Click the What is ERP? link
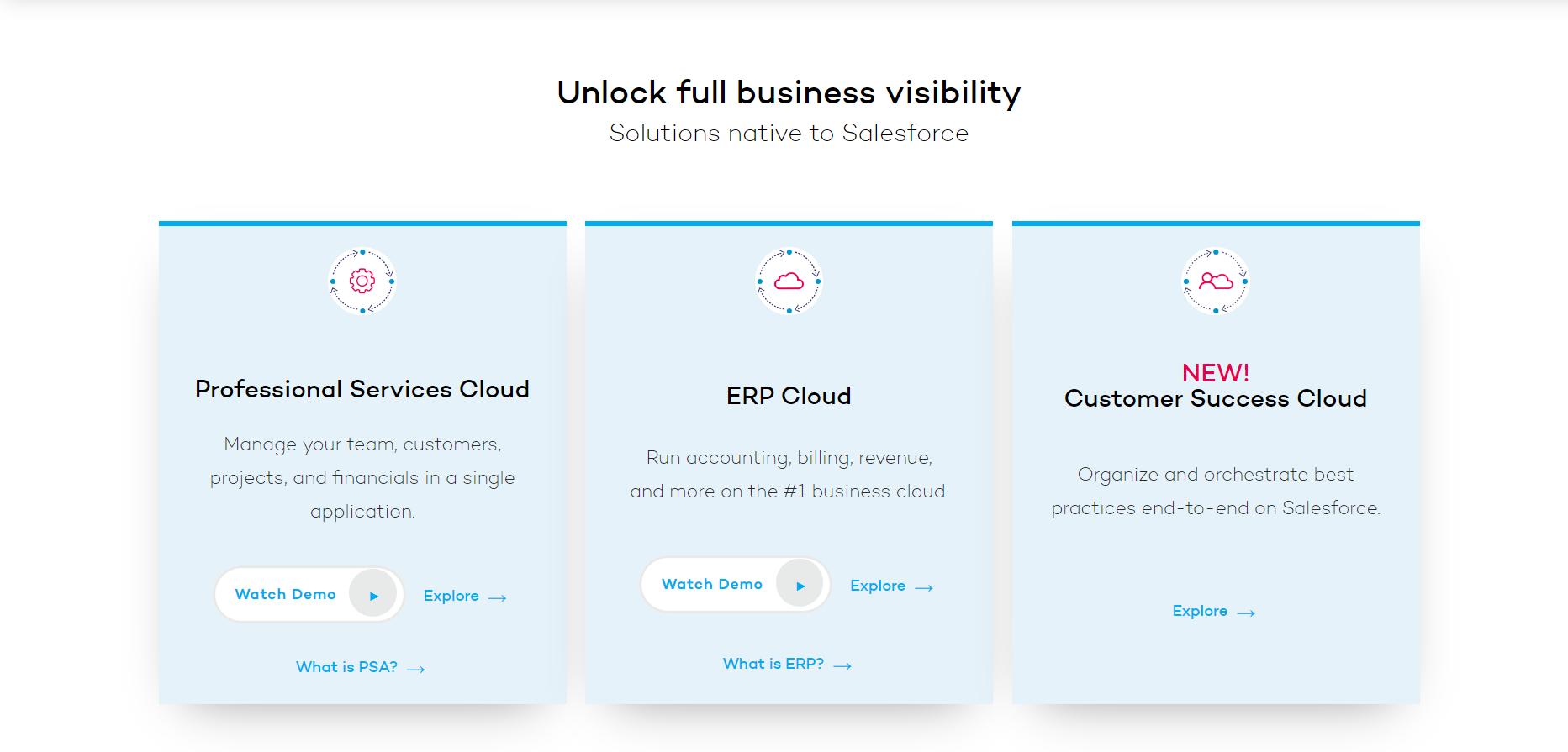Viewport: 1568px width, 752px height. 773,663
